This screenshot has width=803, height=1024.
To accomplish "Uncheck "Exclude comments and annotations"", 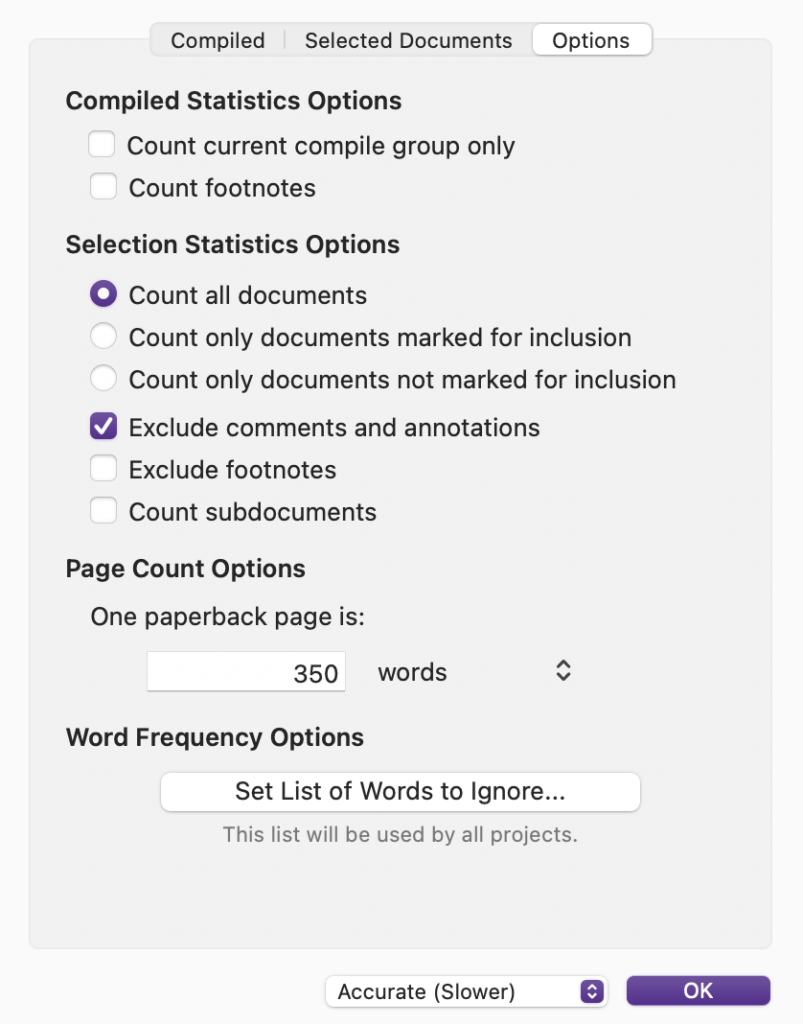I will click(x=103, y=426).
